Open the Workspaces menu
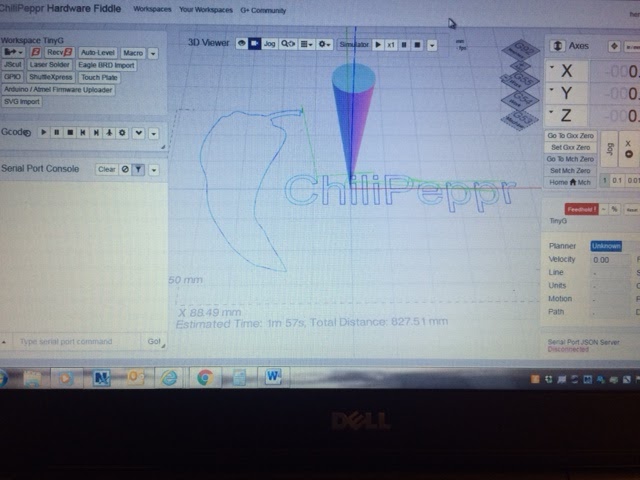 pyautogui.click(x=152, y=8)
